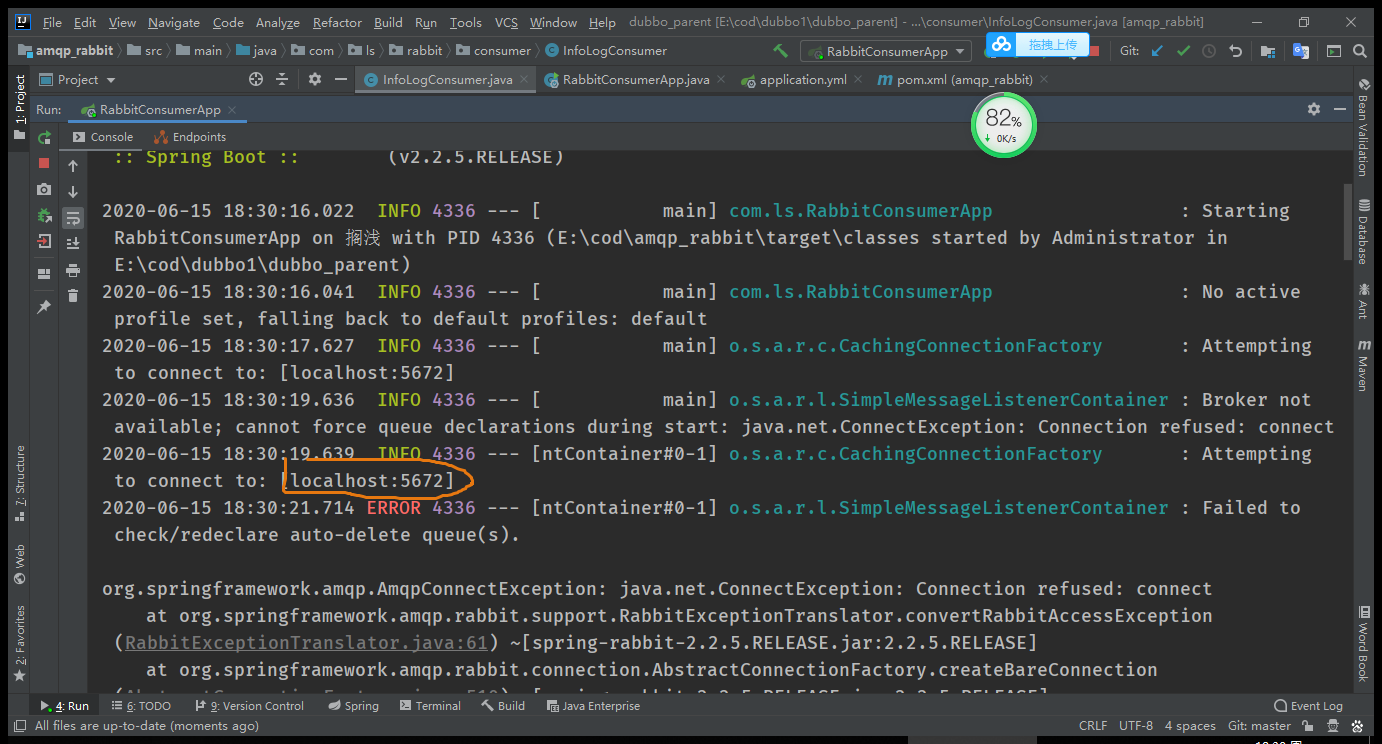Image resolution: width=1382 pixels, height=744 pixels.
Task: Select the Console tab
Action: pos(103,137)
